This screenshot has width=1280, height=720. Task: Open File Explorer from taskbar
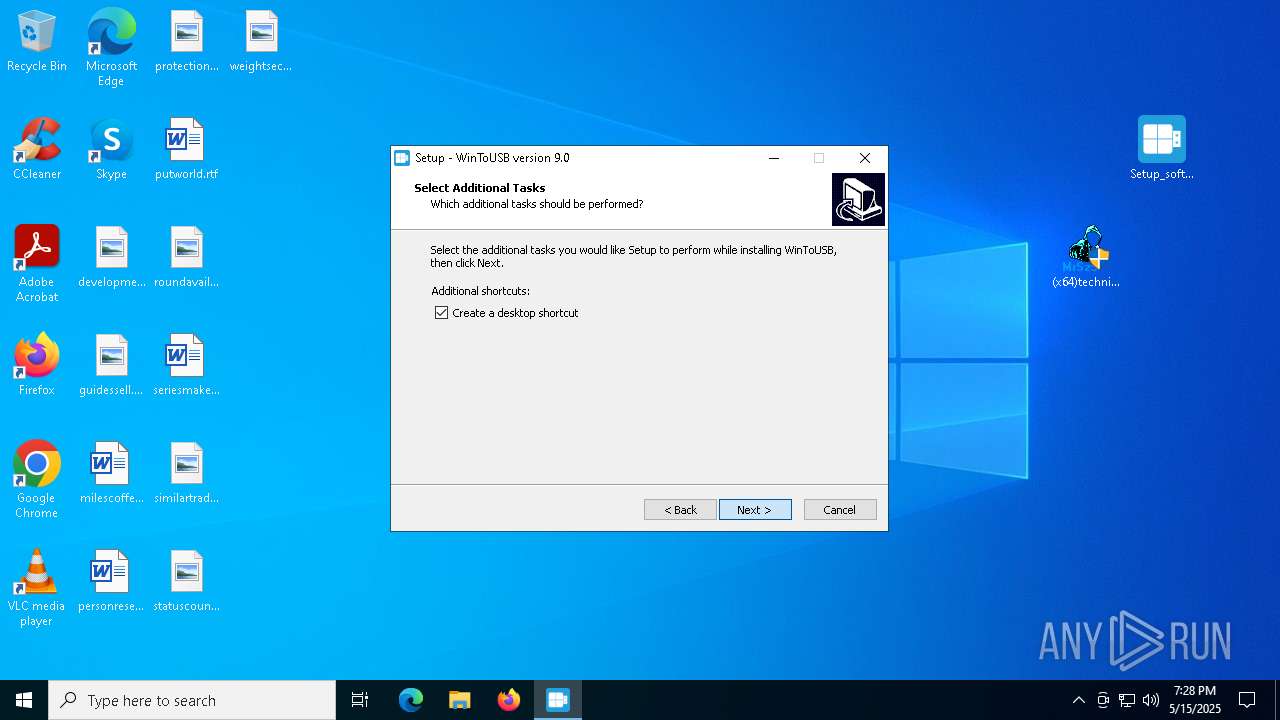tap(459, 700)
